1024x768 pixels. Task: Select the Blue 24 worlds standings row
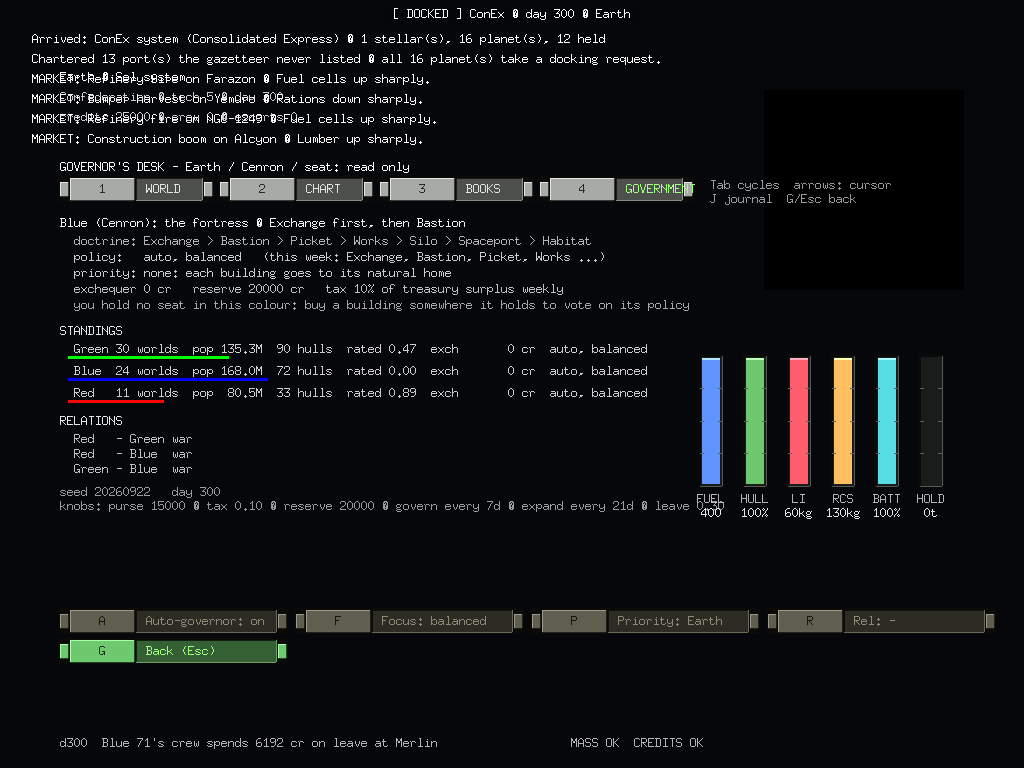(x=360, y=371)
